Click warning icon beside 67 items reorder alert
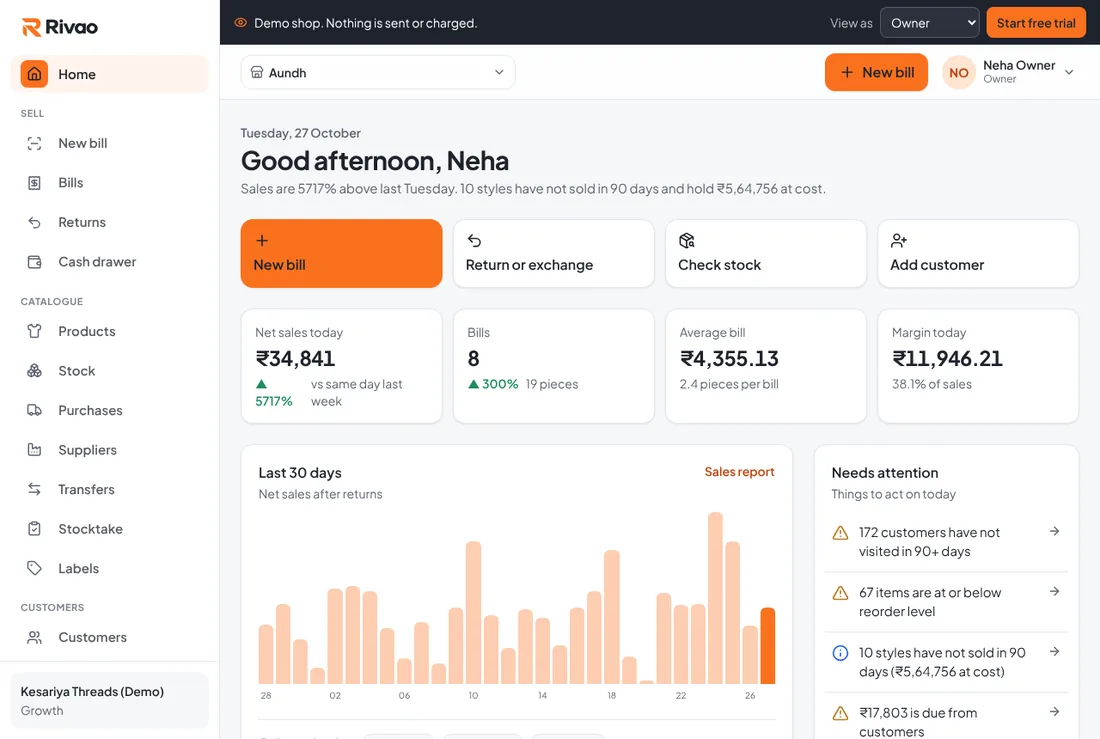1100x739 pixels. (840, 593)
